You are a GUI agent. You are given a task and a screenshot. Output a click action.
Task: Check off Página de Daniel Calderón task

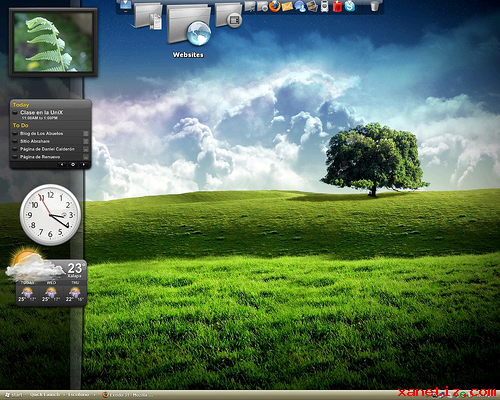[x=15, y=149]
